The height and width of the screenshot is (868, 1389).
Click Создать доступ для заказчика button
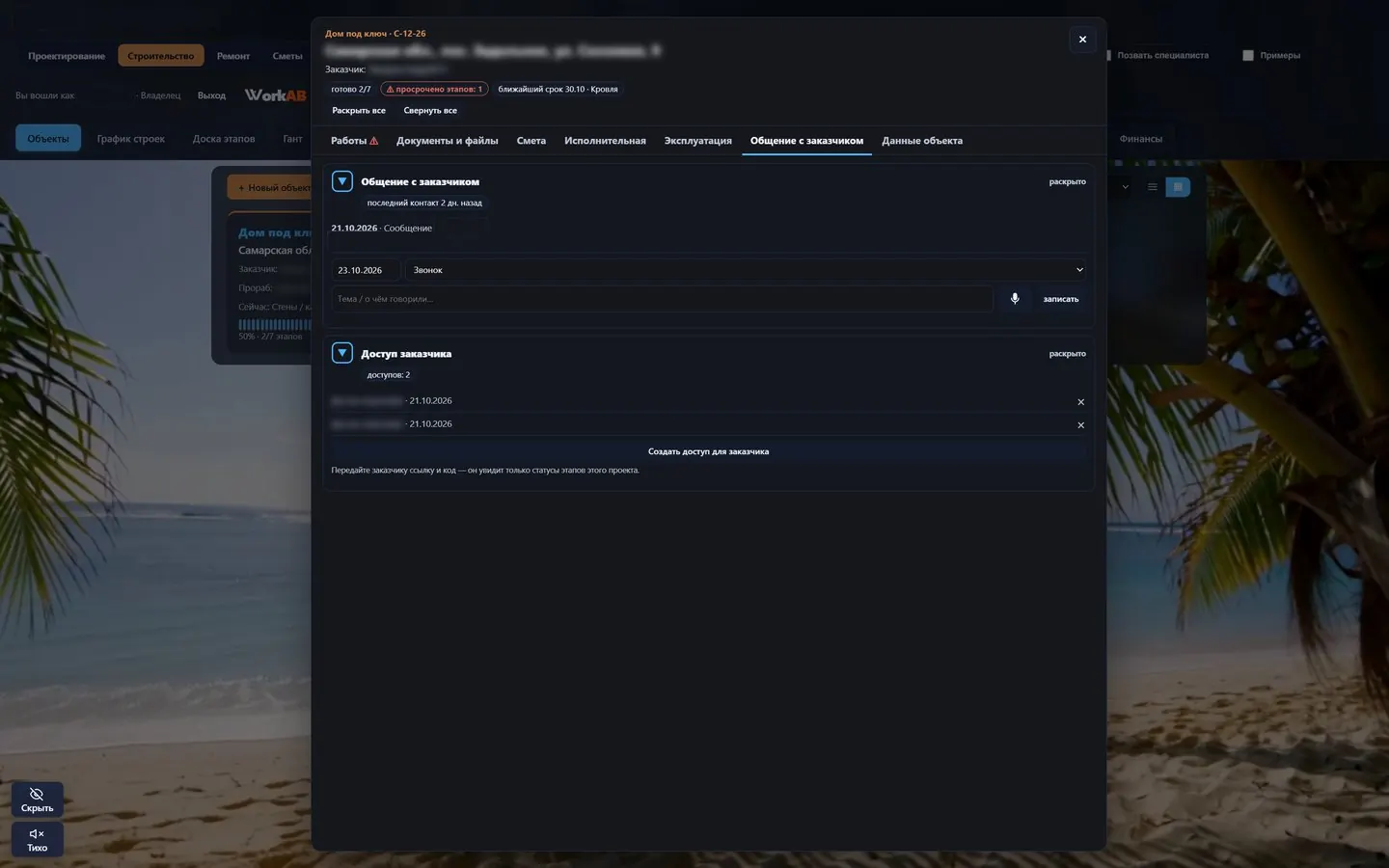coord(708,451)
